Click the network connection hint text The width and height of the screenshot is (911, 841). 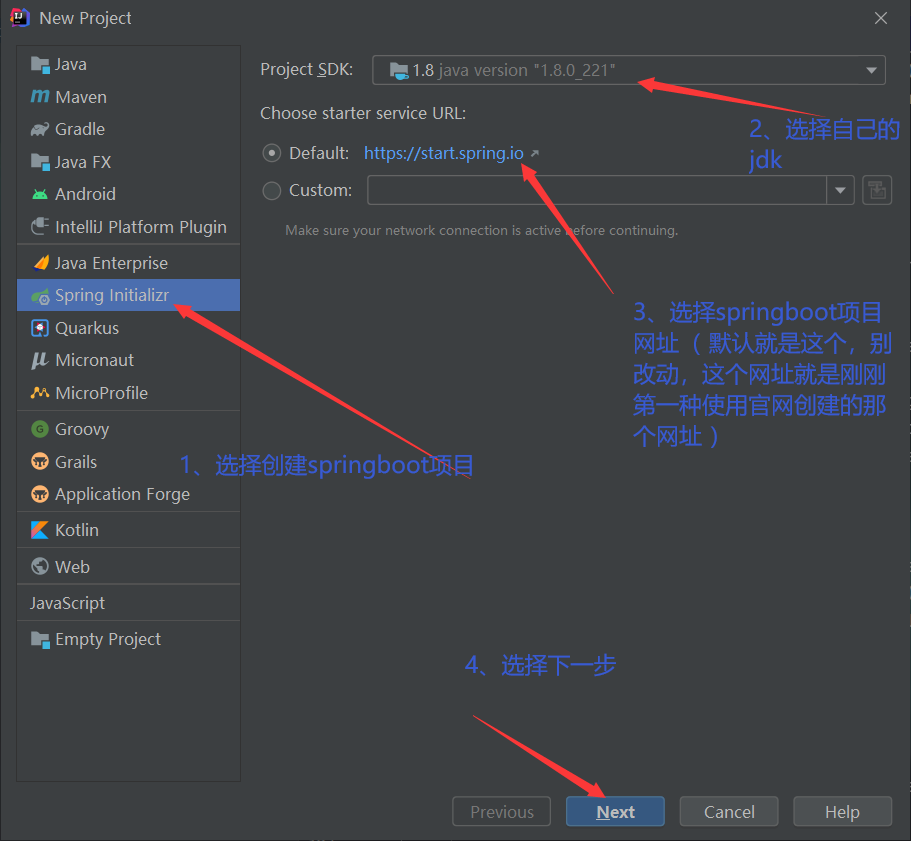(x=482, y=231)
